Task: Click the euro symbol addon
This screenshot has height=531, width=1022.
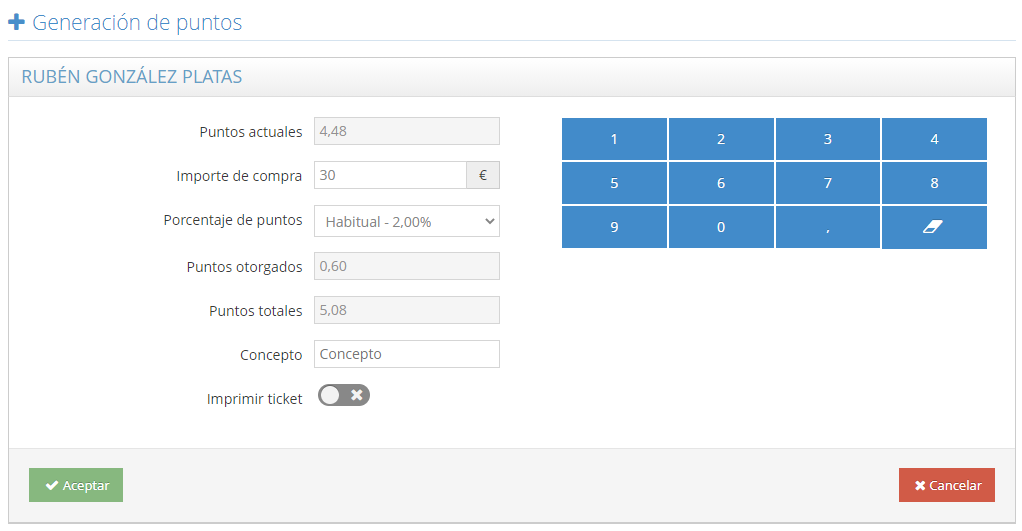Action: [483, 175]
